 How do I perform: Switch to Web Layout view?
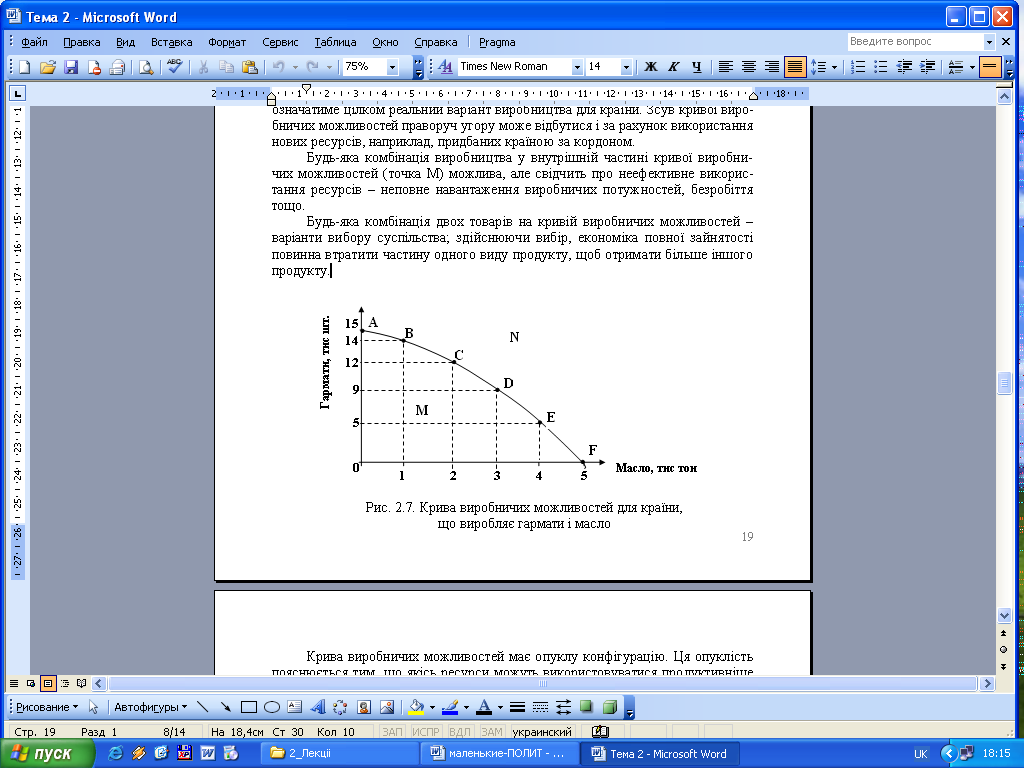(31, 683)
